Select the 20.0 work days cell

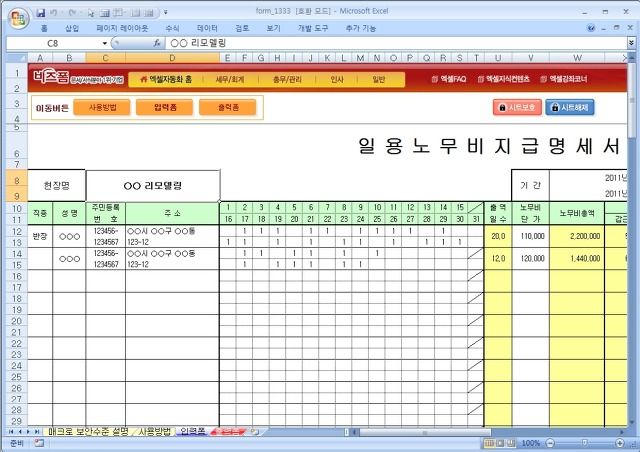tap(498, 236)
